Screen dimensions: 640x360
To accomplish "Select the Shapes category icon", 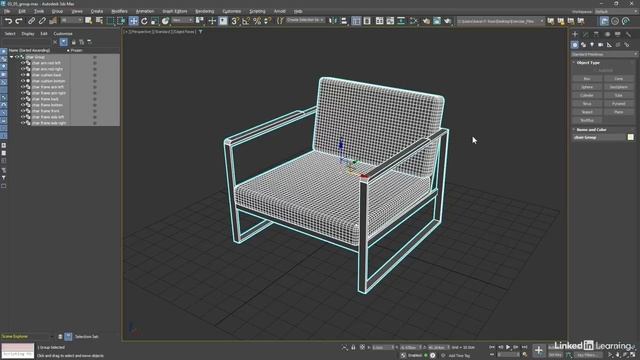I will pyautogui.click(x=584, y=44).
